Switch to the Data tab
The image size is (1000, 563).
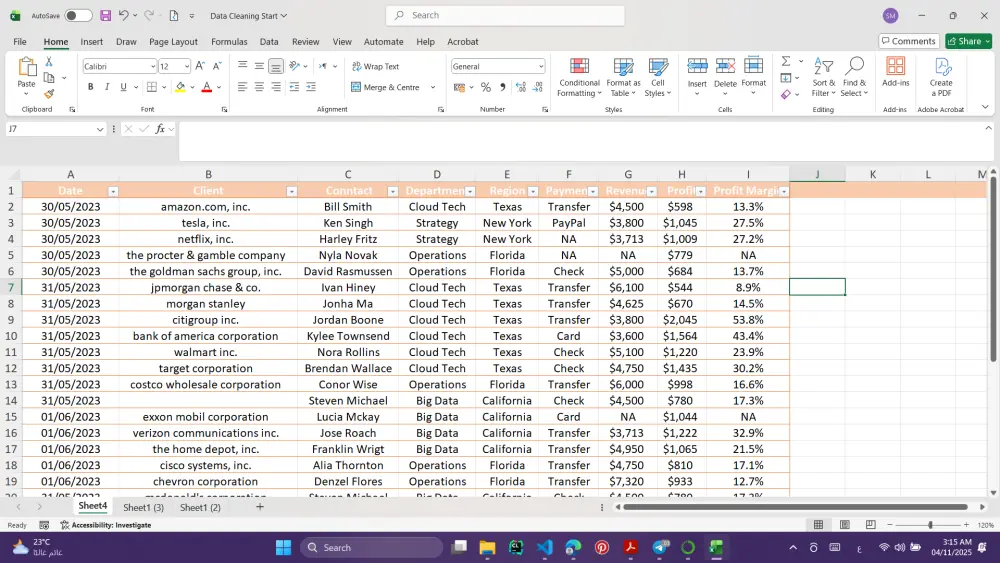(269, 41)
